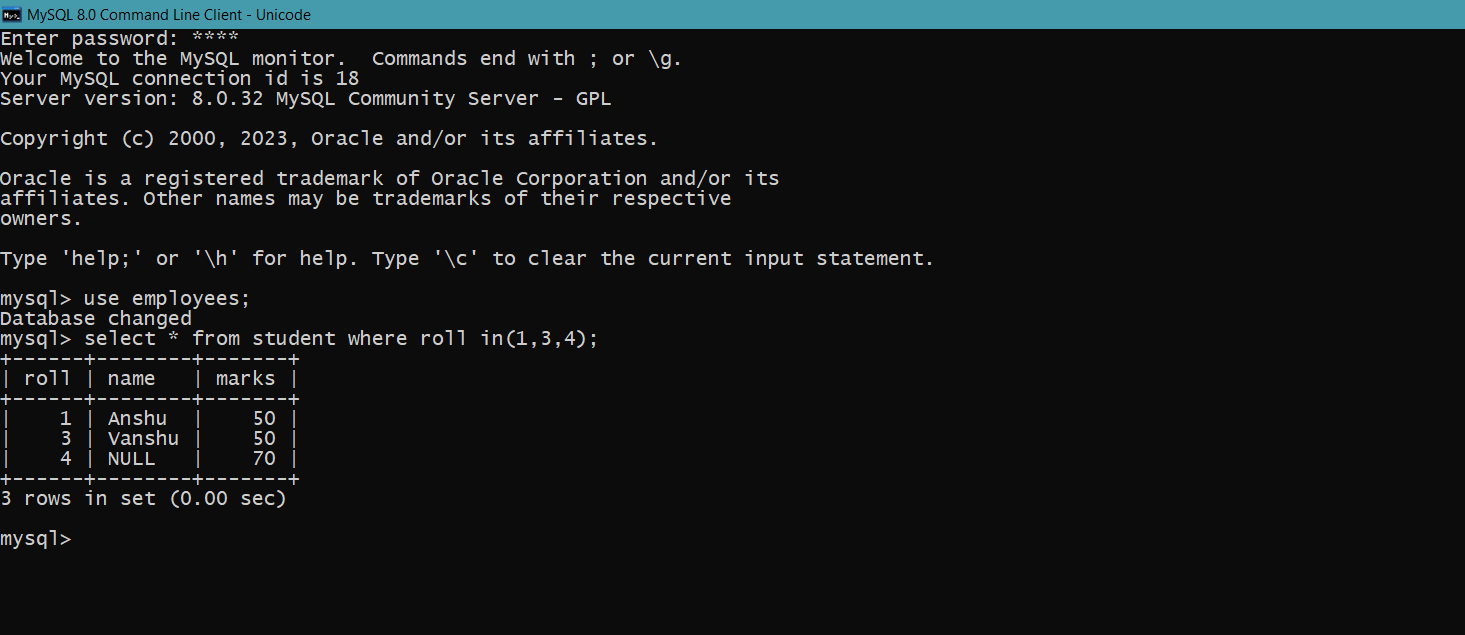Click the NULL value in name column

131,458
